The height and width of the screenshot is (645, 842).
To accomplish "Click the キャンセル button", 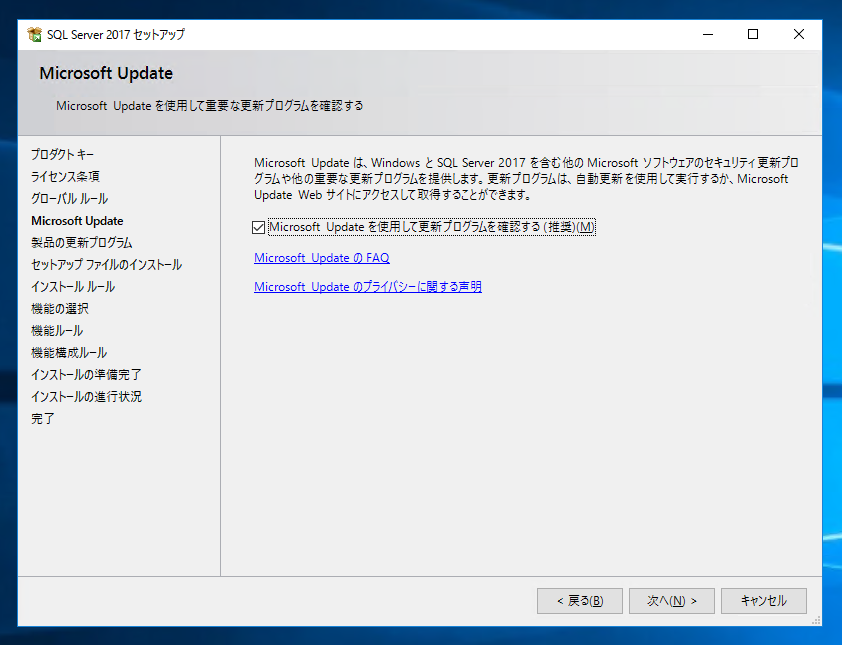I will (764, 600).
